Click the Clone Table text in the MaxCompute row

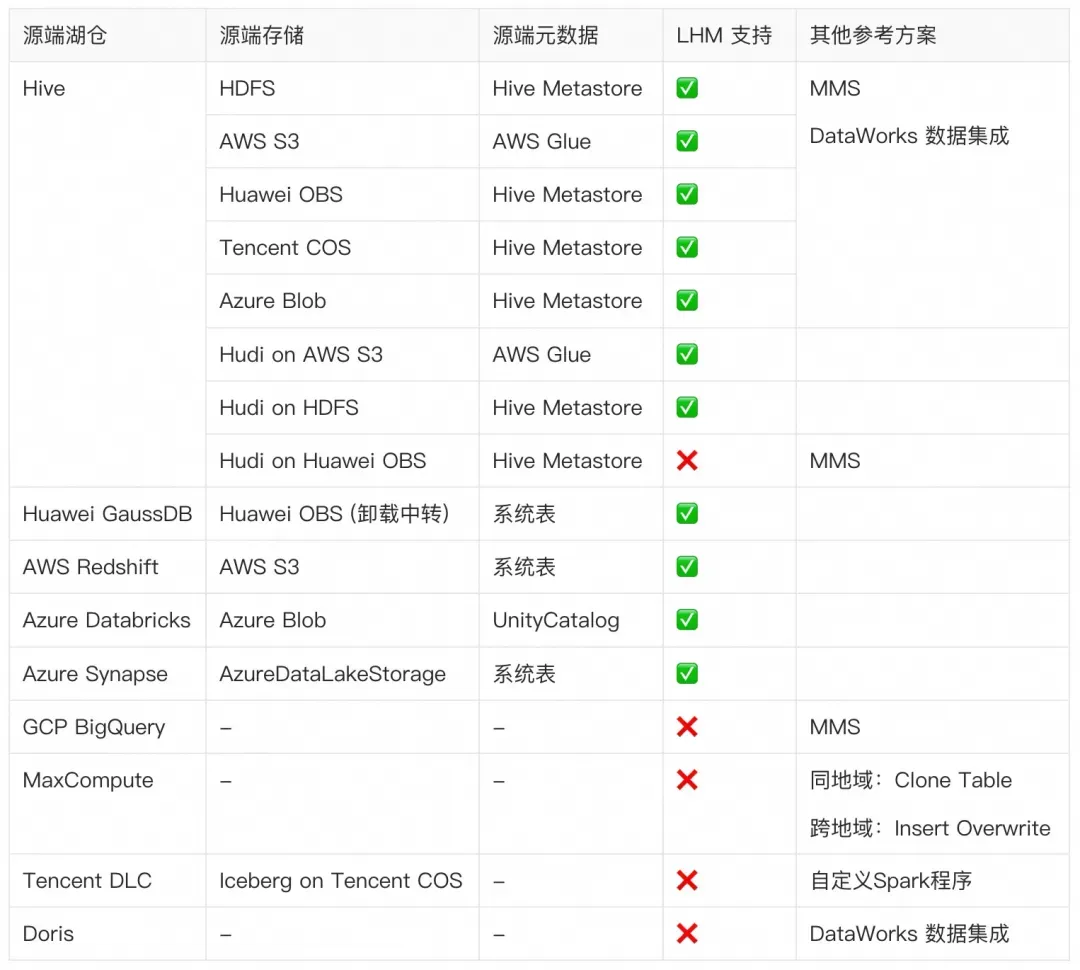(x=953, y=780)
